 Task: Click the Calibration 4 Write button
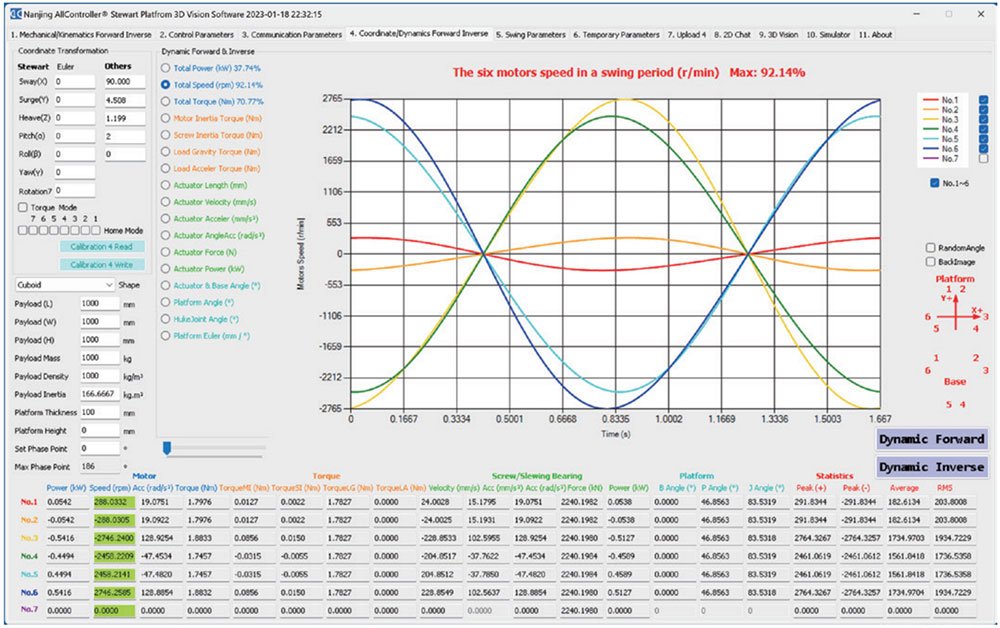coord(102,264)
